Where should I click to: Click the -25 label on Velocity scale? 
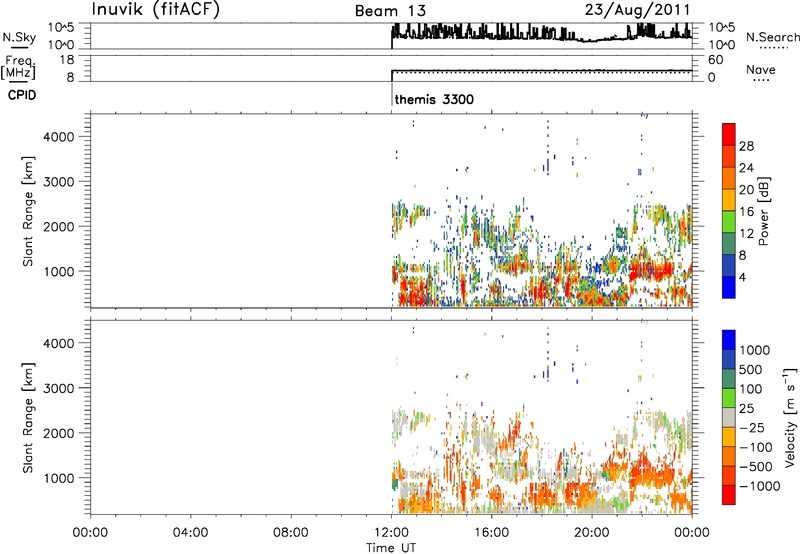click(752, 428)
